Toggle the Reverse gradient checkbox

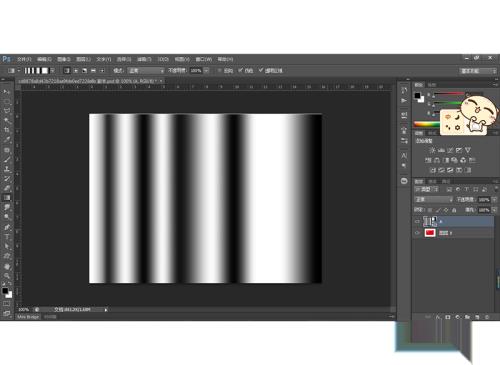[x=220, y=71]
